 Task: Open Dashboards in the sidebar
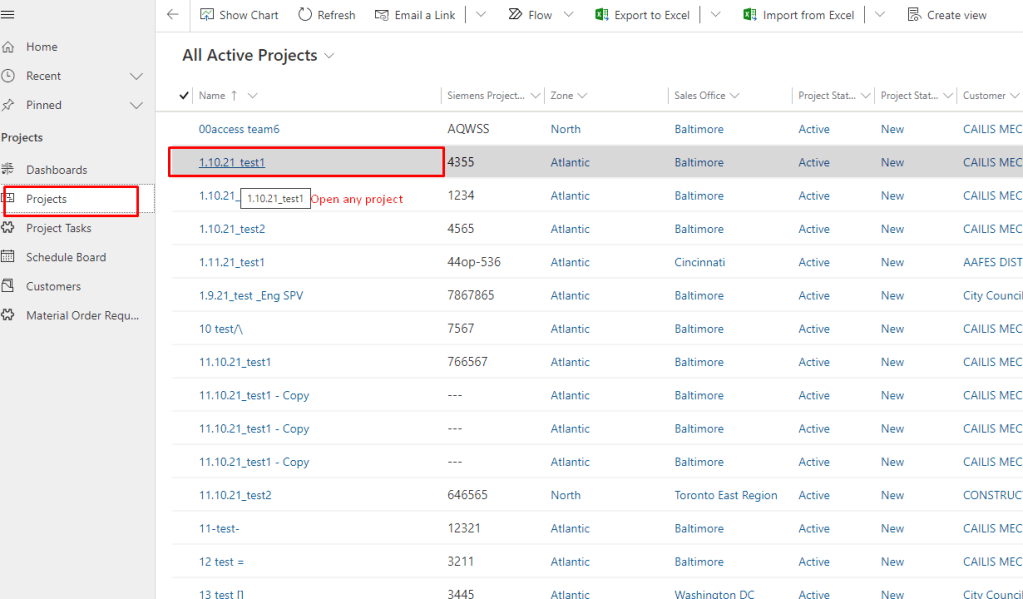tap(56, 170)
